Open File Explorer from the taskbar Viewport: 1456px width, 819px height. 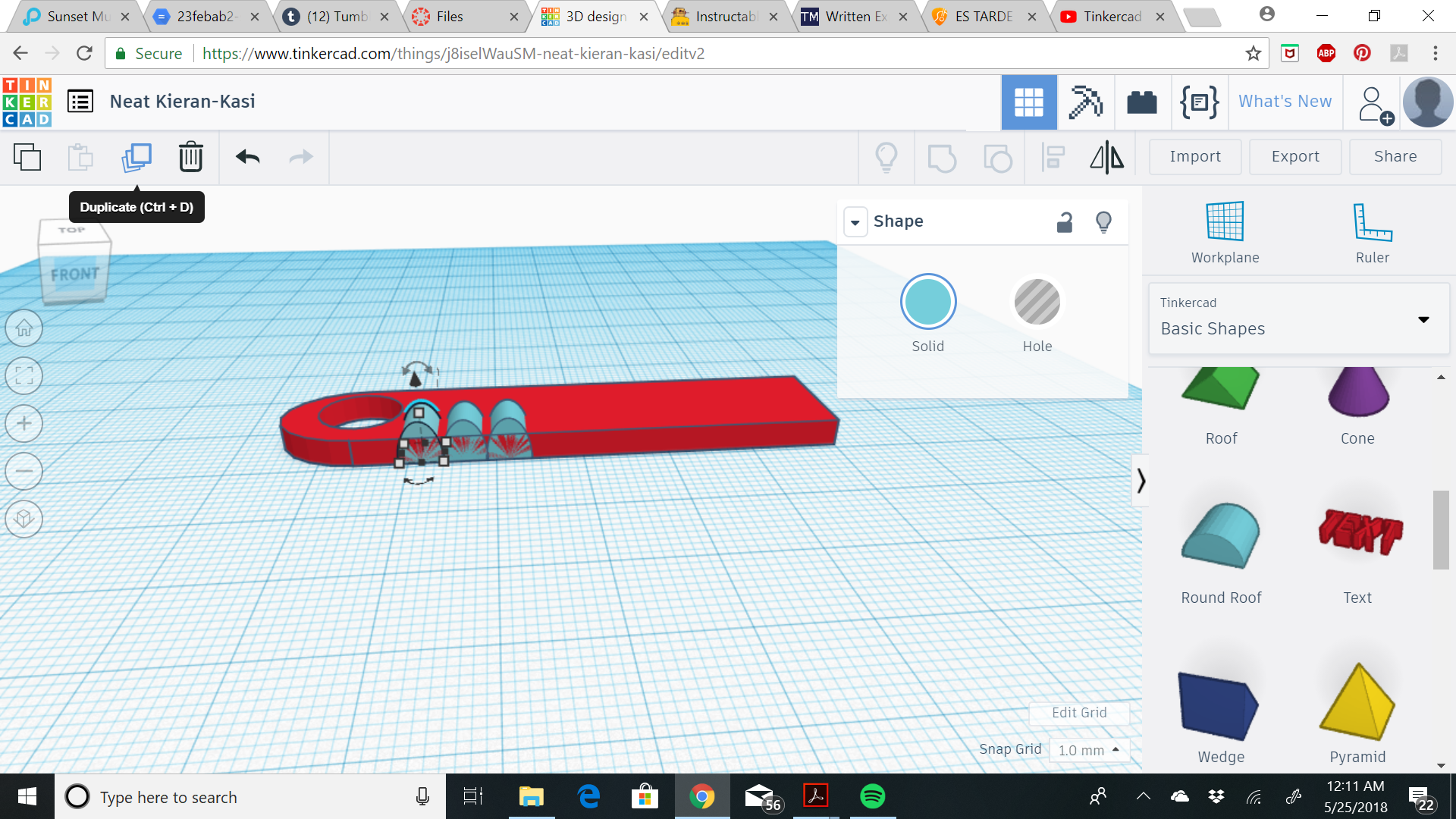point(531,796)
